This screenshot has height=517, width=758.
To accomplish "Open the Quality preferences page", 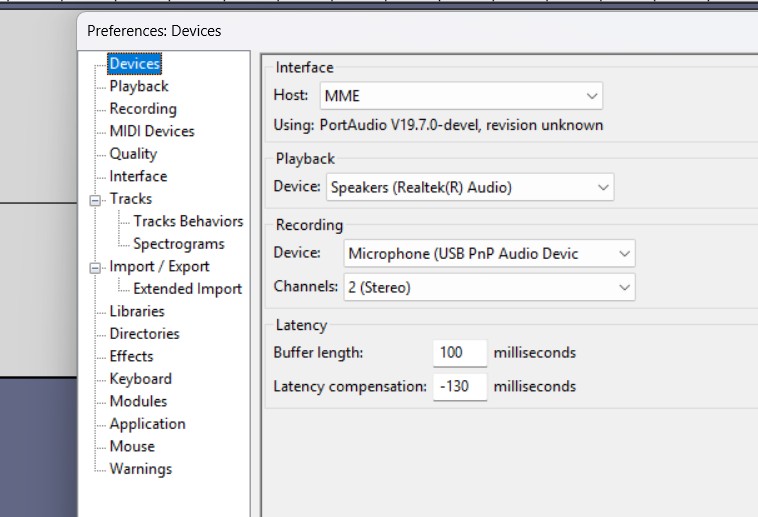I will click(x=133, y=154).
